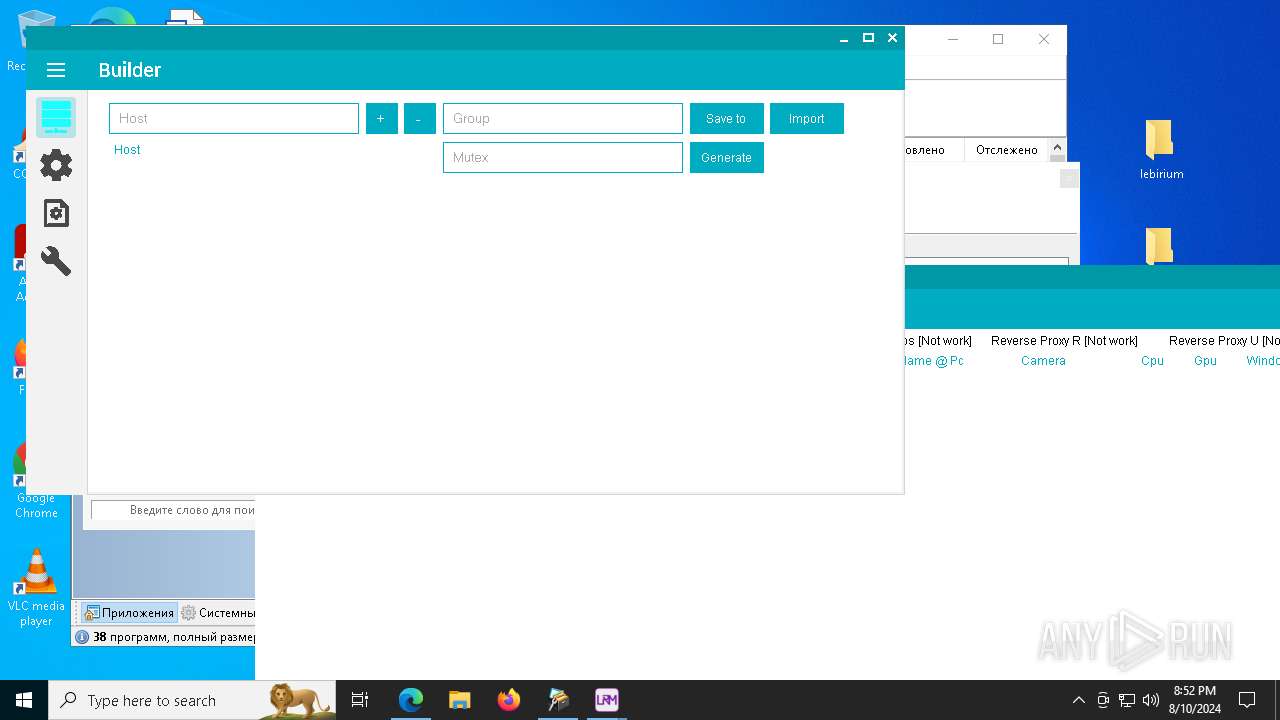Open the second unlabeled desktop folder

[1158, 246]
